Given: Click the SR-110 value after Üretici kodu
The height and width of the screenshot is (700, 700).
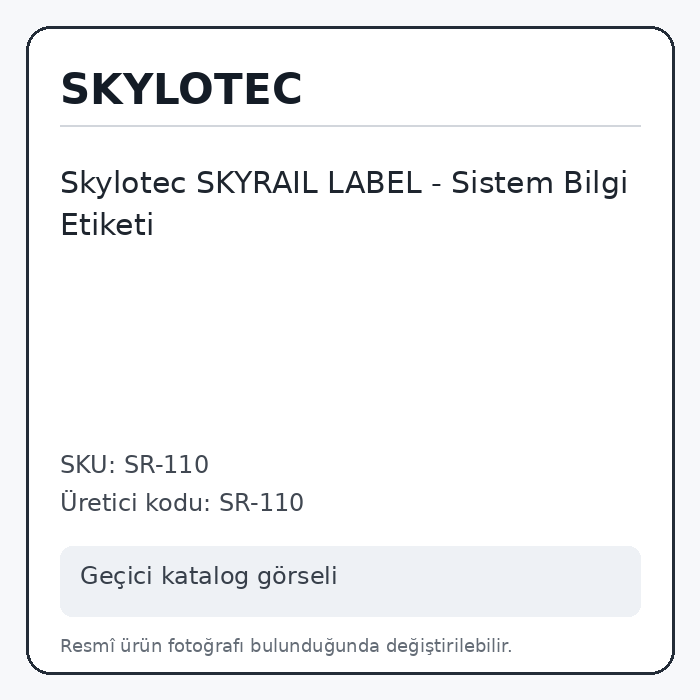Looking at the screenshot, I should pyautogui.click(x=262, y=502).
